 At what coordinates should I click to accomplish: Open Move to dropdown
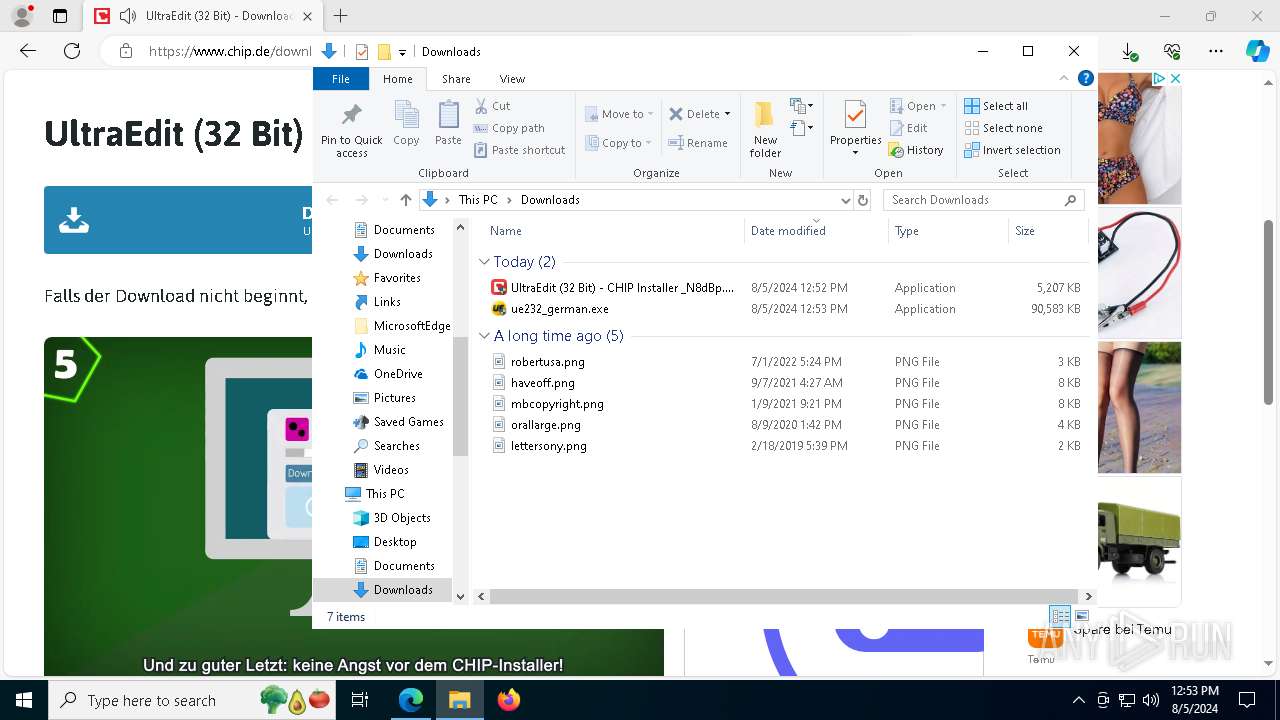coord(619,114)
